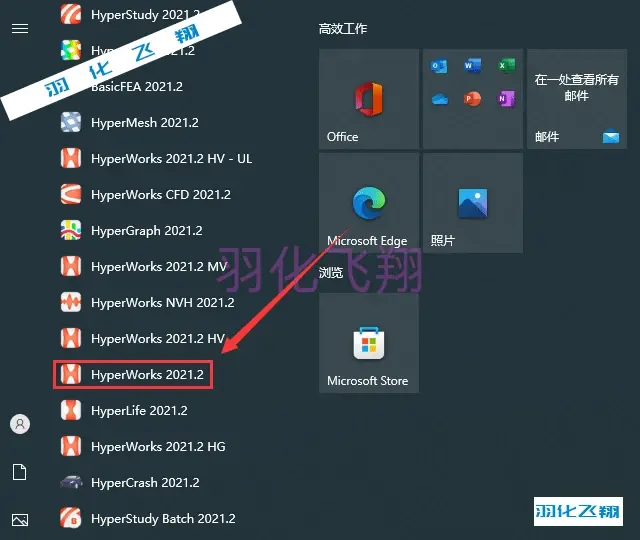The width and height of the screenshot is (640, 540).
Task: Click the HyperWorks CFD 2021.2 text label
Action: click(x=161, y=195)
